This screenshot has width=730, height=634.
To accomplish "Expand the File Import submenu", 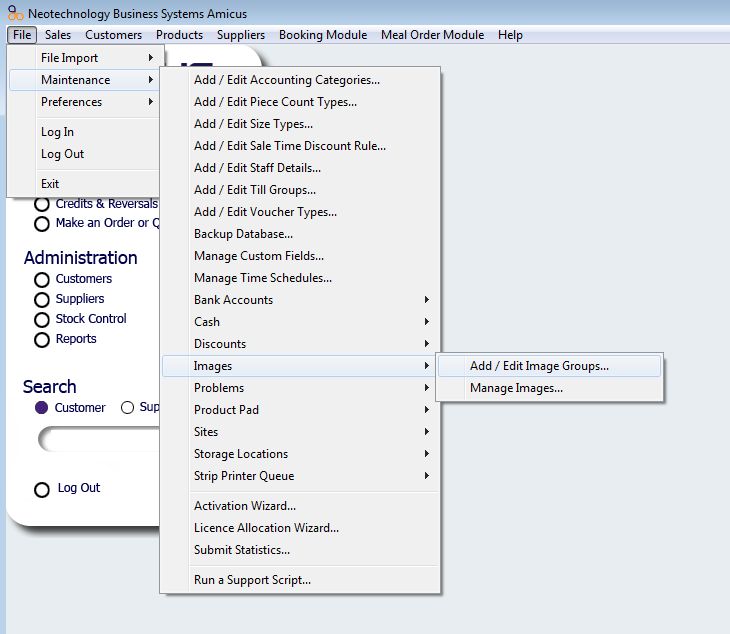I will 85,58.
